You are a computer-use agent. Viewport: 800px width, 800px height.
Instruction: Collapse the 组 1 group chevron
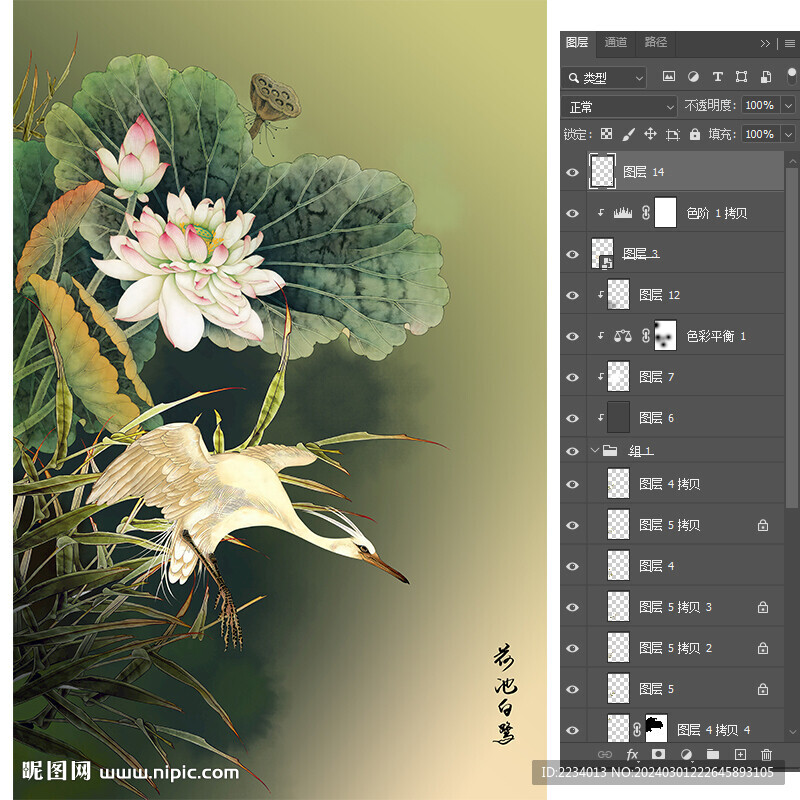click(594, 451)
